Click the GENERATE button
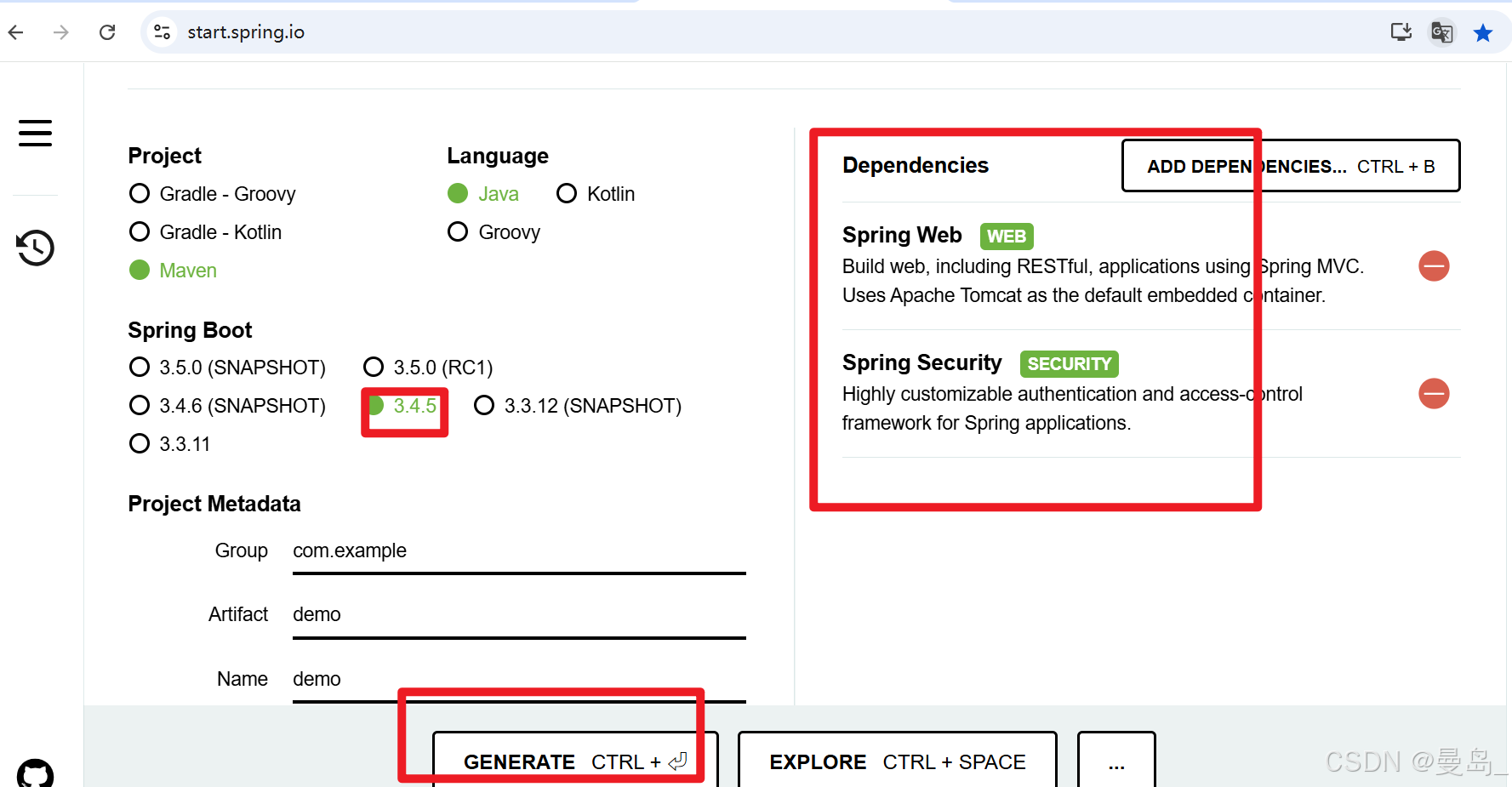The image size is (1512, 787). [x=575, y=761]
